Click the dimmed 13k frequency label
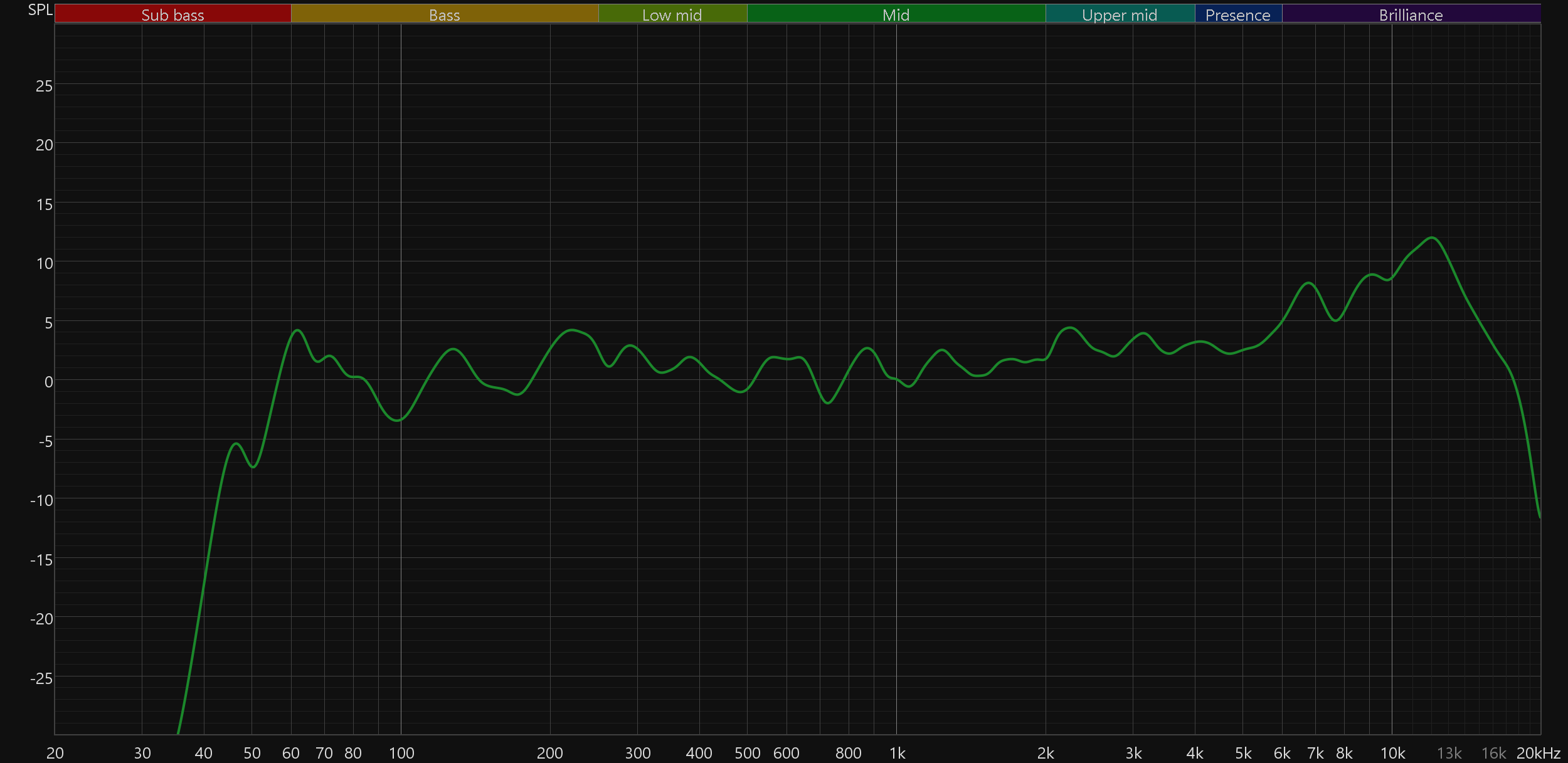Viewport: 1568px width, 763px height. tap(1449, 753)
